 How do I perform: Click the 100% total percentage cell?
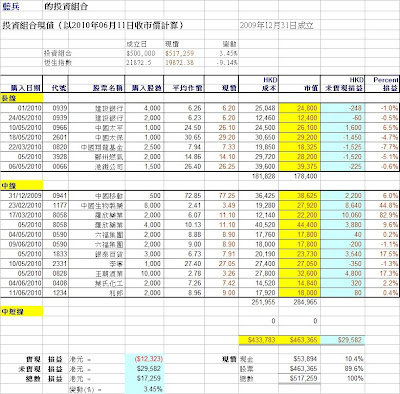[343, 378]
